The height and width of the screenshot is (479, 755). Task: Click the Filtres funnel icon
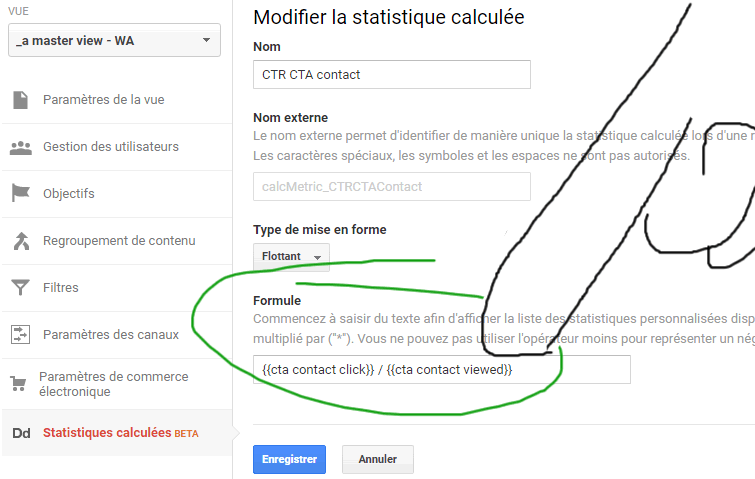[20, 288]
